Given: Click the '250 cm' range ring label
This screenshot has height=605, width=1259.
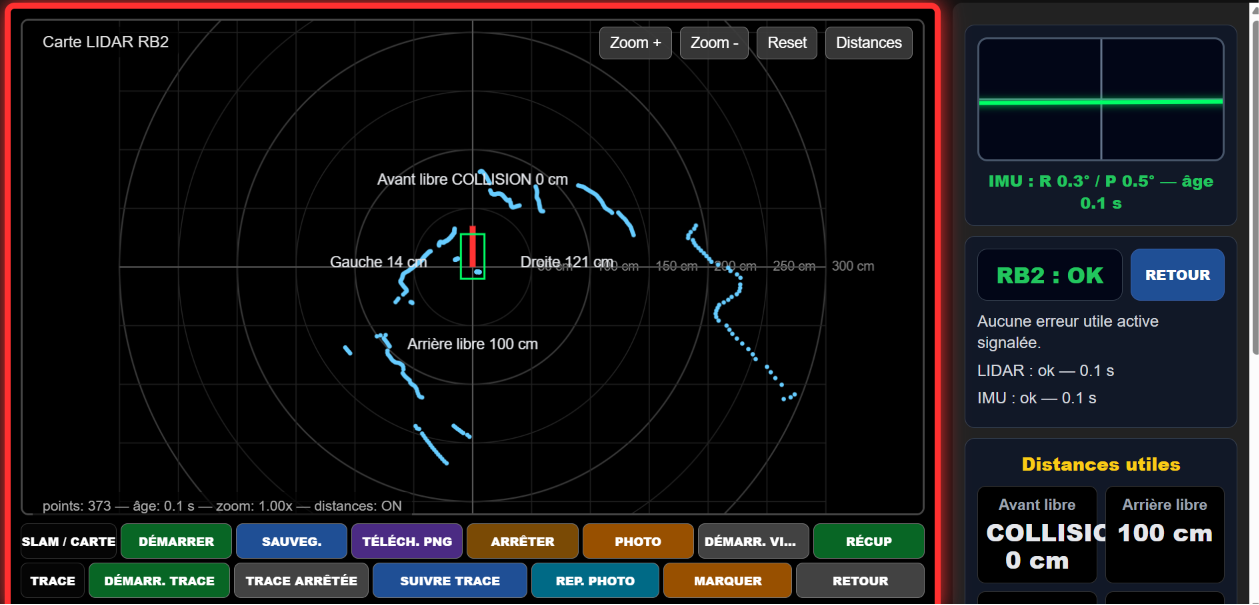Looking at the screenshot, I should pos(795,266).
